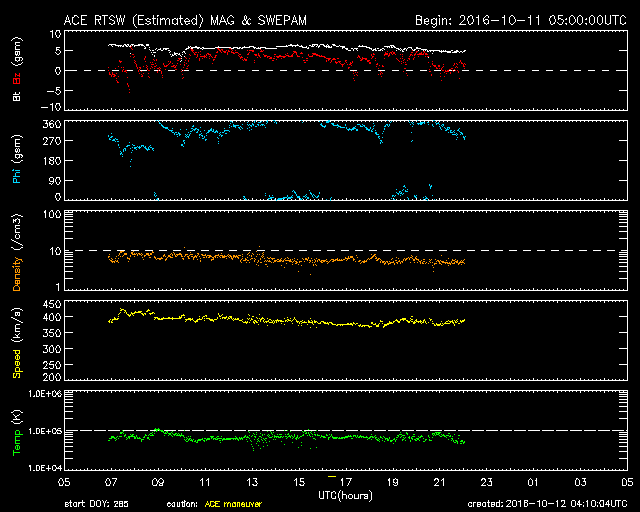Click the '90' Phi axis value
640x512 pixels.
pyautogui.click(x=55, y=180)
